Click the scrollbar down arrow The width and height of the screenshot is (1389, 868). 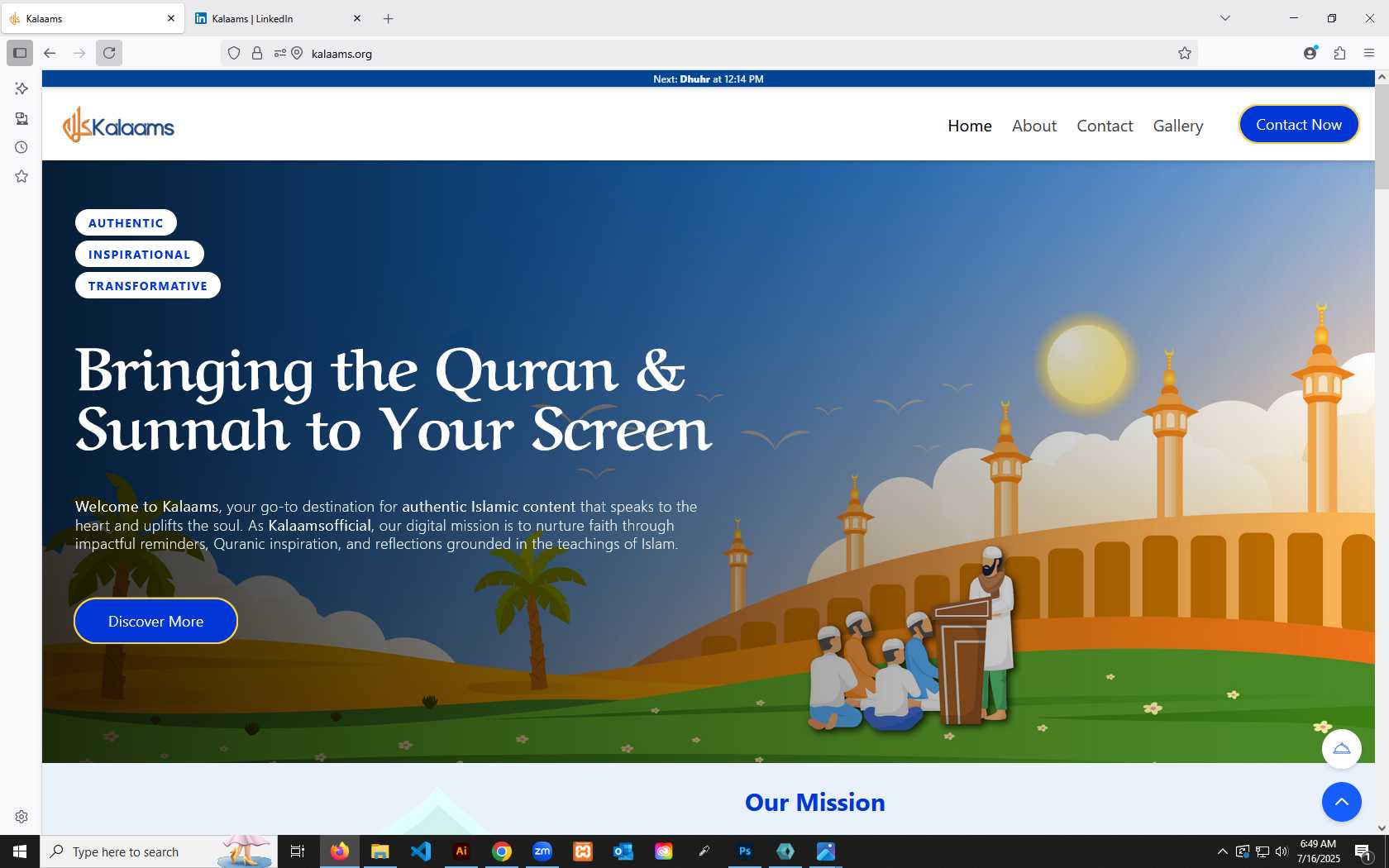coord(1382,828)
